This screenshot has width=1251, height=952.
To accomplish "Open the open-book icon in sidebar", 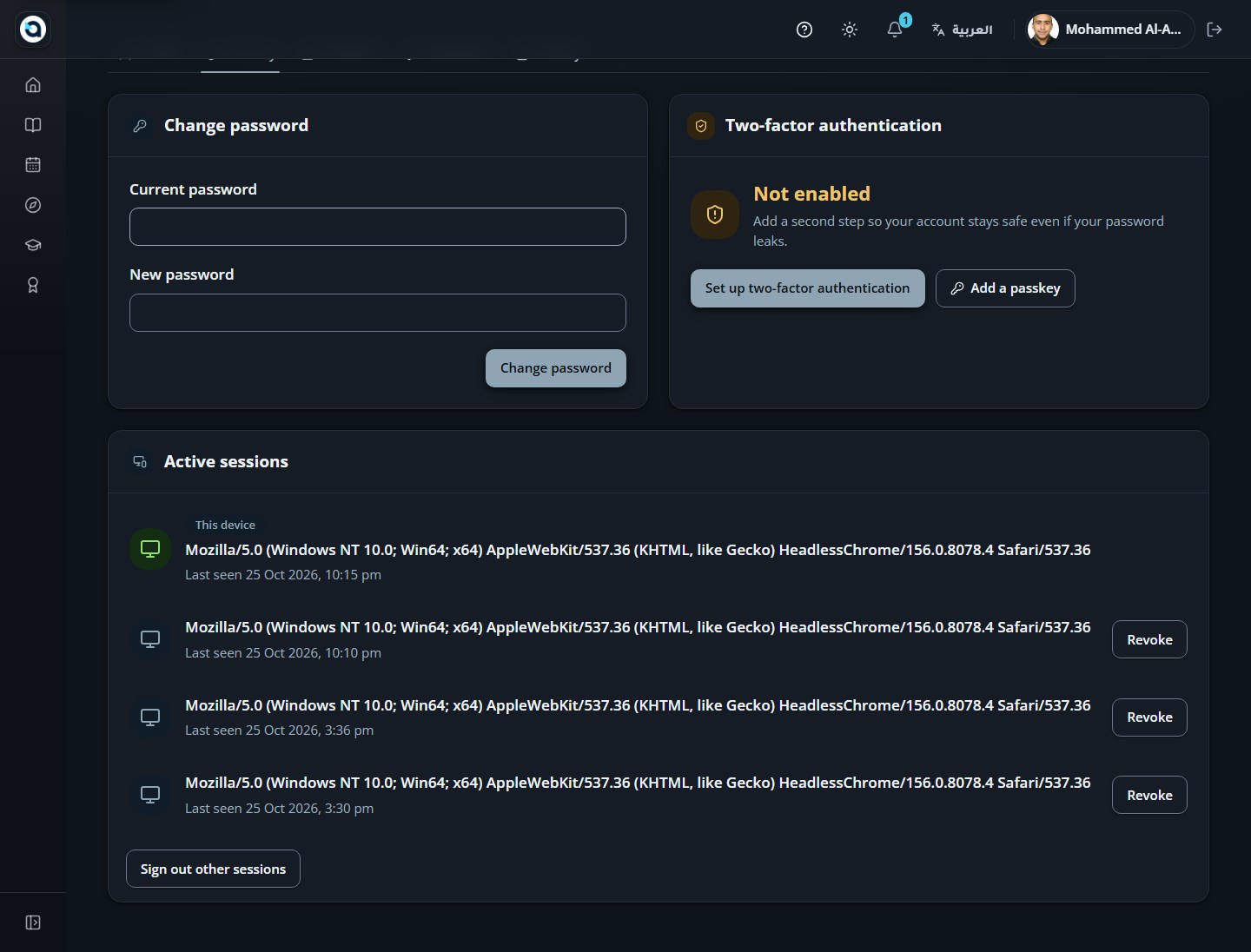I will (33, 125).
